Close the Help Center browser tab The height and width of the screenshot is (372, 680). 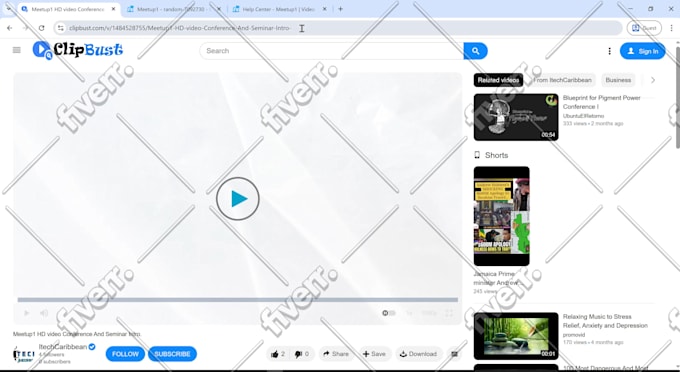point(324,9)
